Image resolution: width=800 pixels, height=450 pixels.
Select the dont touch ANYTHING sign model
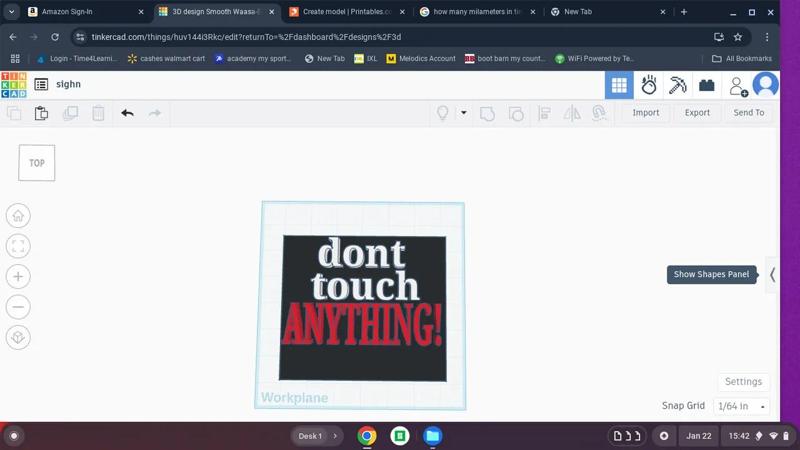click(363, 308)
